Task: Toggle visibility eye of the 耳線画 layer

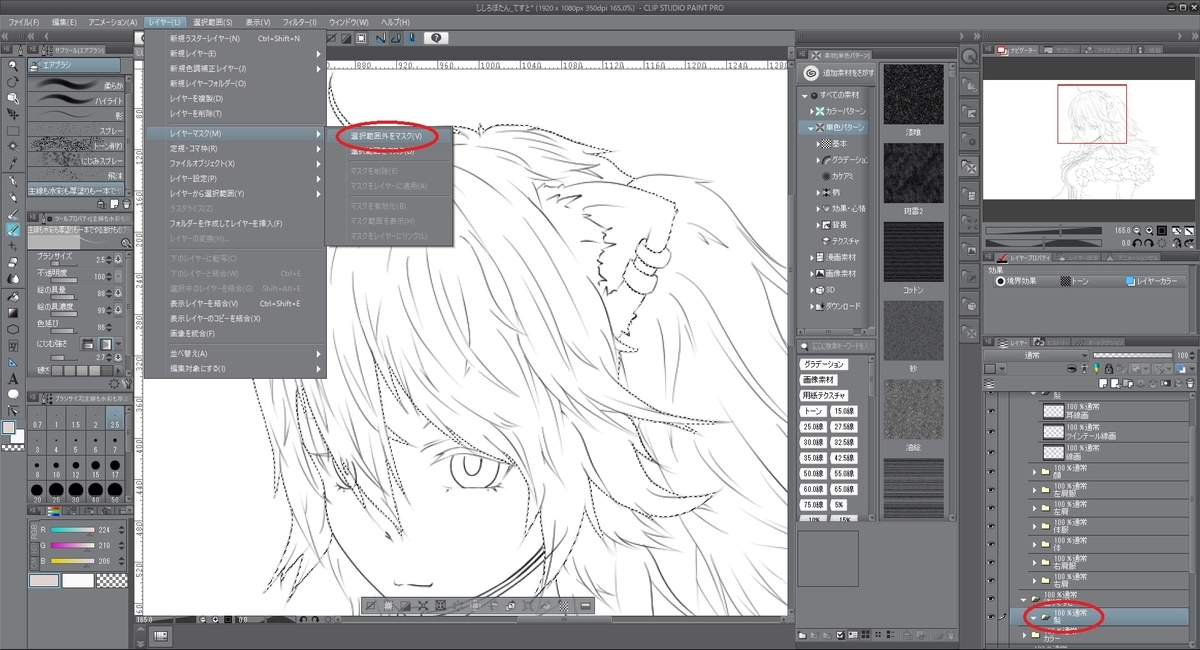Action: pos(993,412)
